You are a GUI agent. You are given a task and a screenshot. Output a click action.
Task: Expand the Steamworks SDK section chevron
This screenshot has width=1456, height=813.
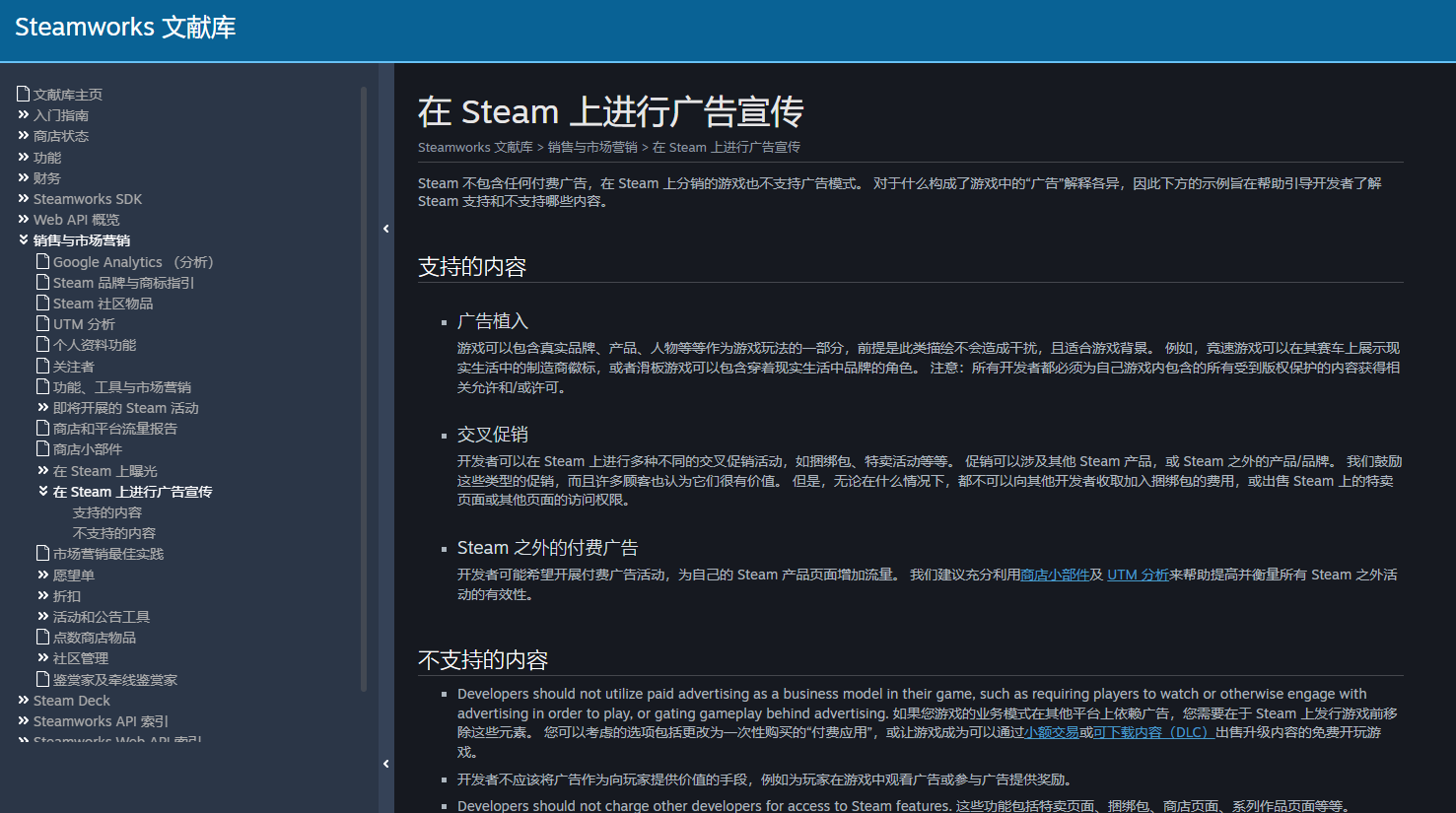24,198
